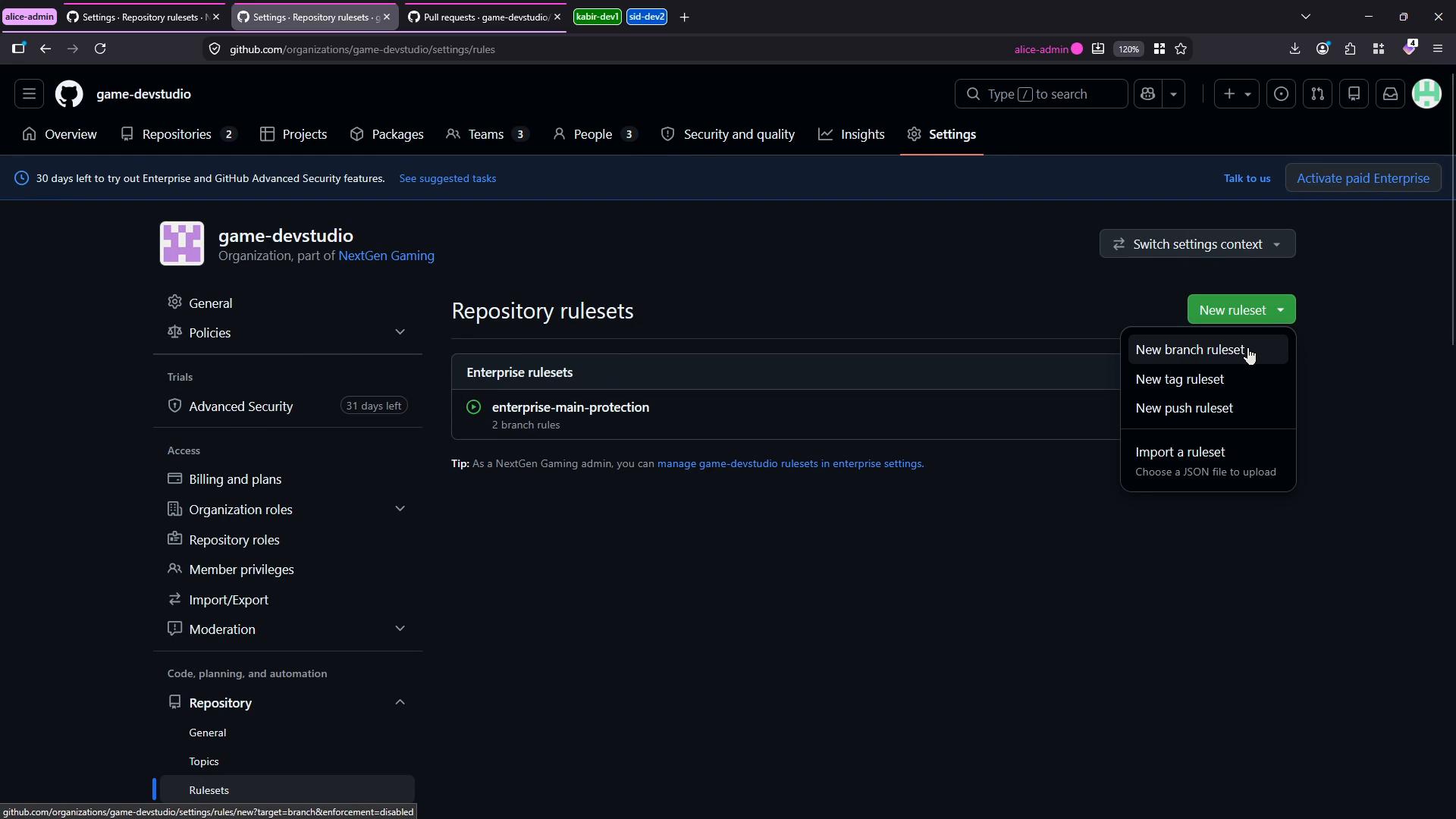Open the GitHub hamburger navigation menu
1456x819 pixels.
pyautogui.click(x=29, y=94)
